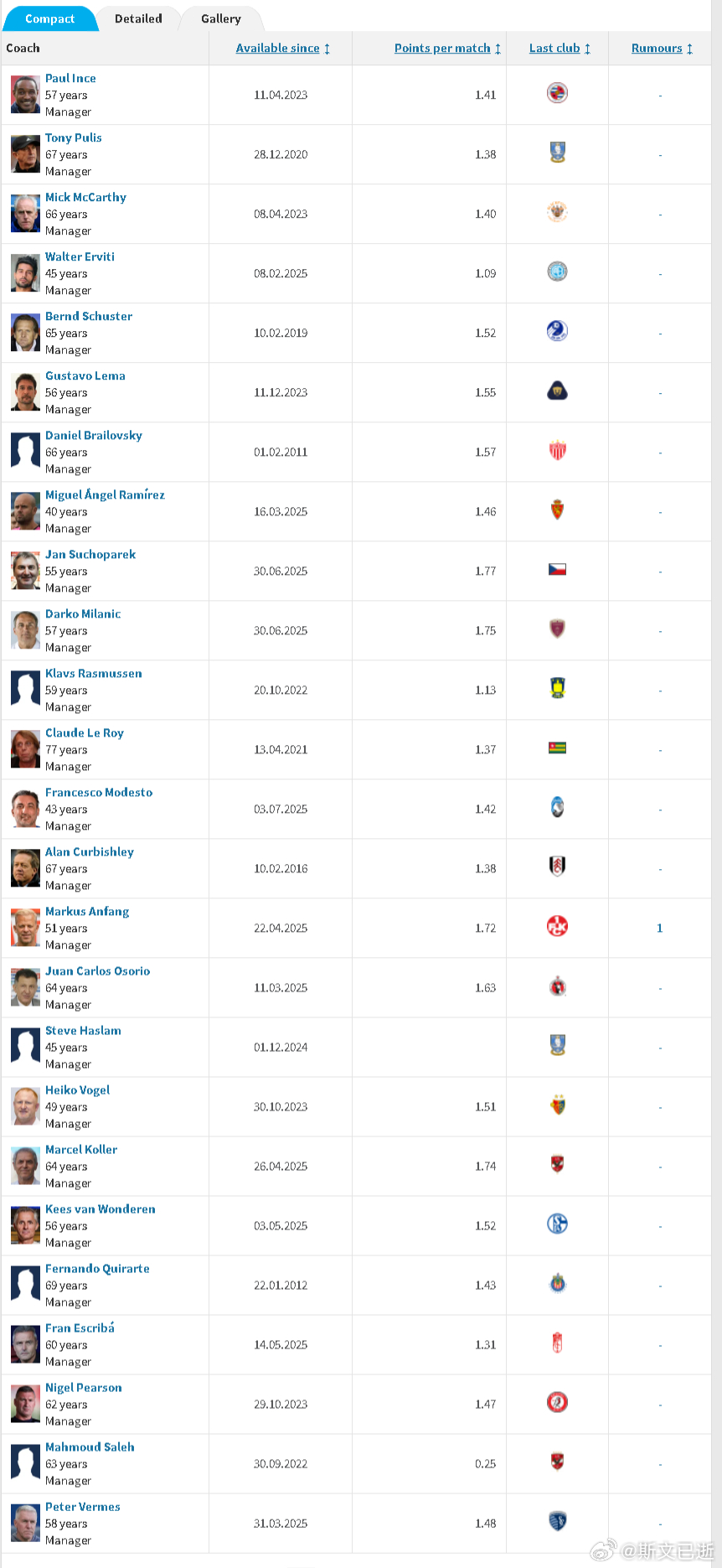722x1568 pixels.
Task: Open Peter Vermes' last club crest
Action: click(557, 1521)
